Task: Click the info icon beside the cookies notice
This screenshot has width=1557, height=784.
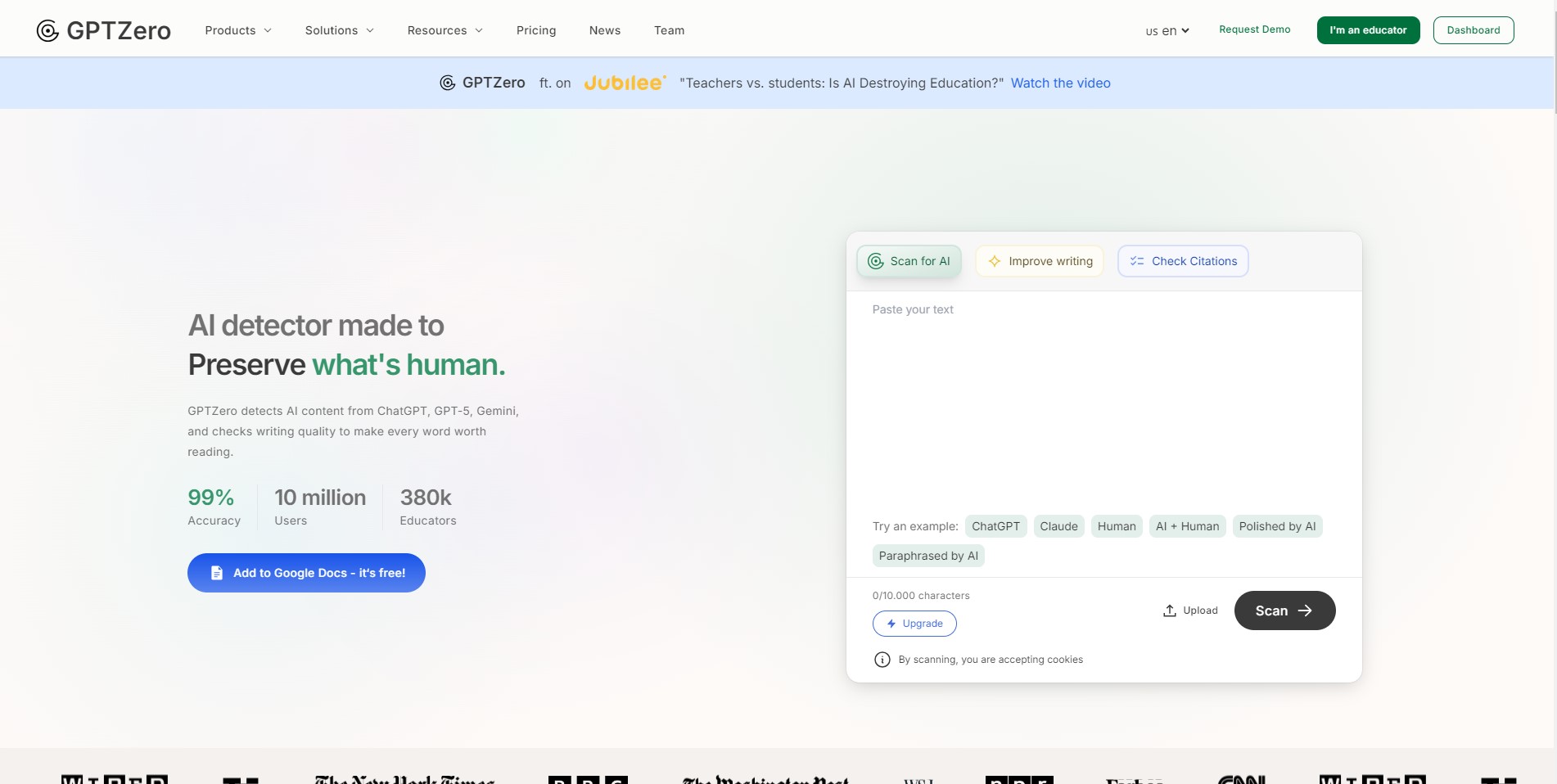Action: point(882,660)
